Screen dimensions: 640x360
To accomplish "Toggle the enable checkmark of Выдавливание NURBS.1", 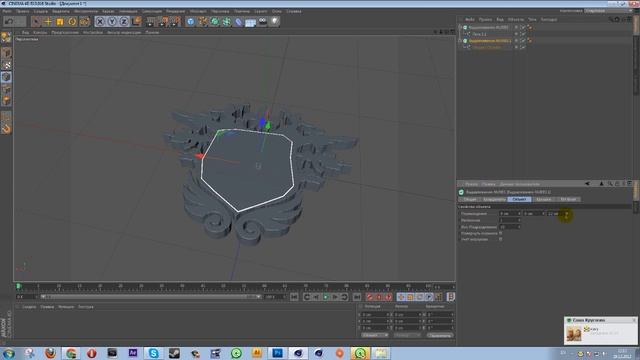I will (x=523, y=41).
